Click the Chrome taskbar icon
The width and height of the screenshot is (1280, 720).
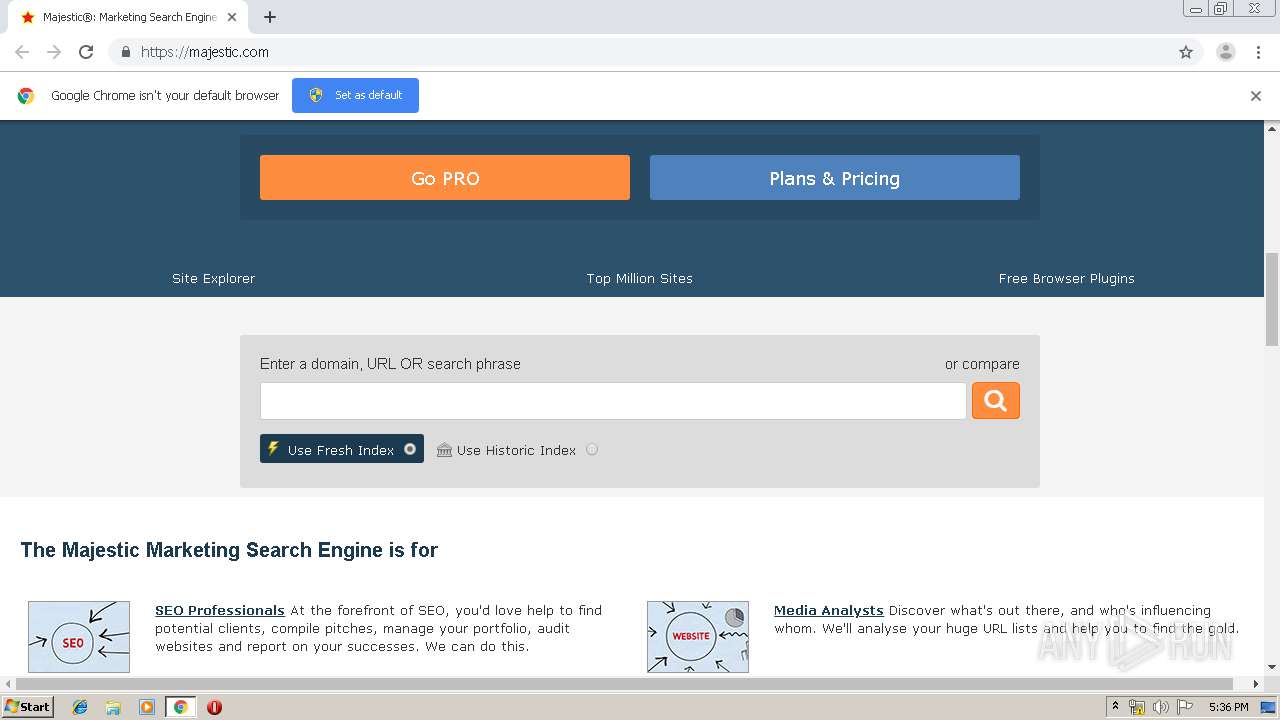point(180,707)
